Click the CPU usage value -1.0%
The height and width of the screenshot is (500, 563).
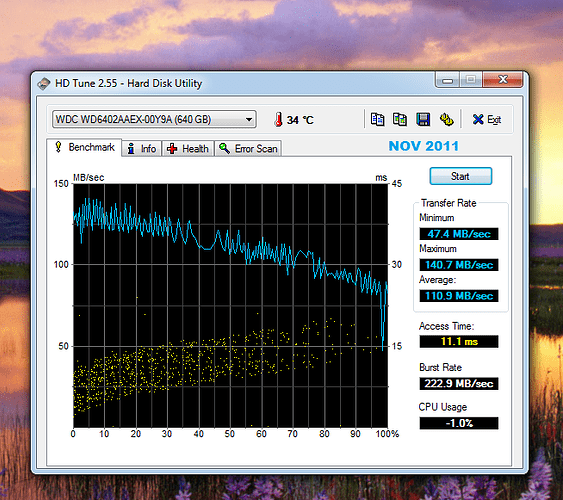[459, 423]
